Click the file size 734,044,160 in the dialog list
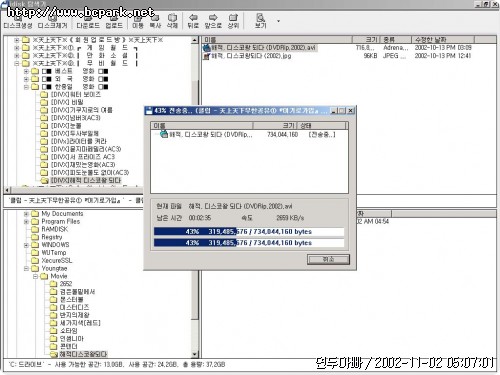500x375 pixels. pos(282,134)
